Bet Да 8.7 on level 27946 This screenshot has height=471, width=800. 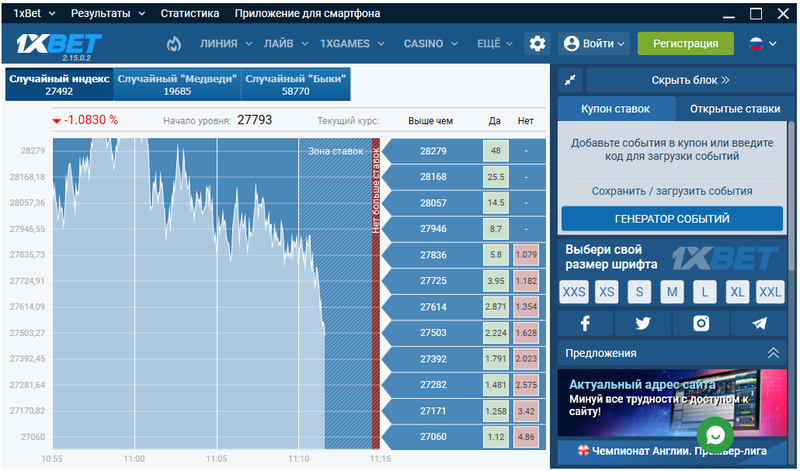495,229
